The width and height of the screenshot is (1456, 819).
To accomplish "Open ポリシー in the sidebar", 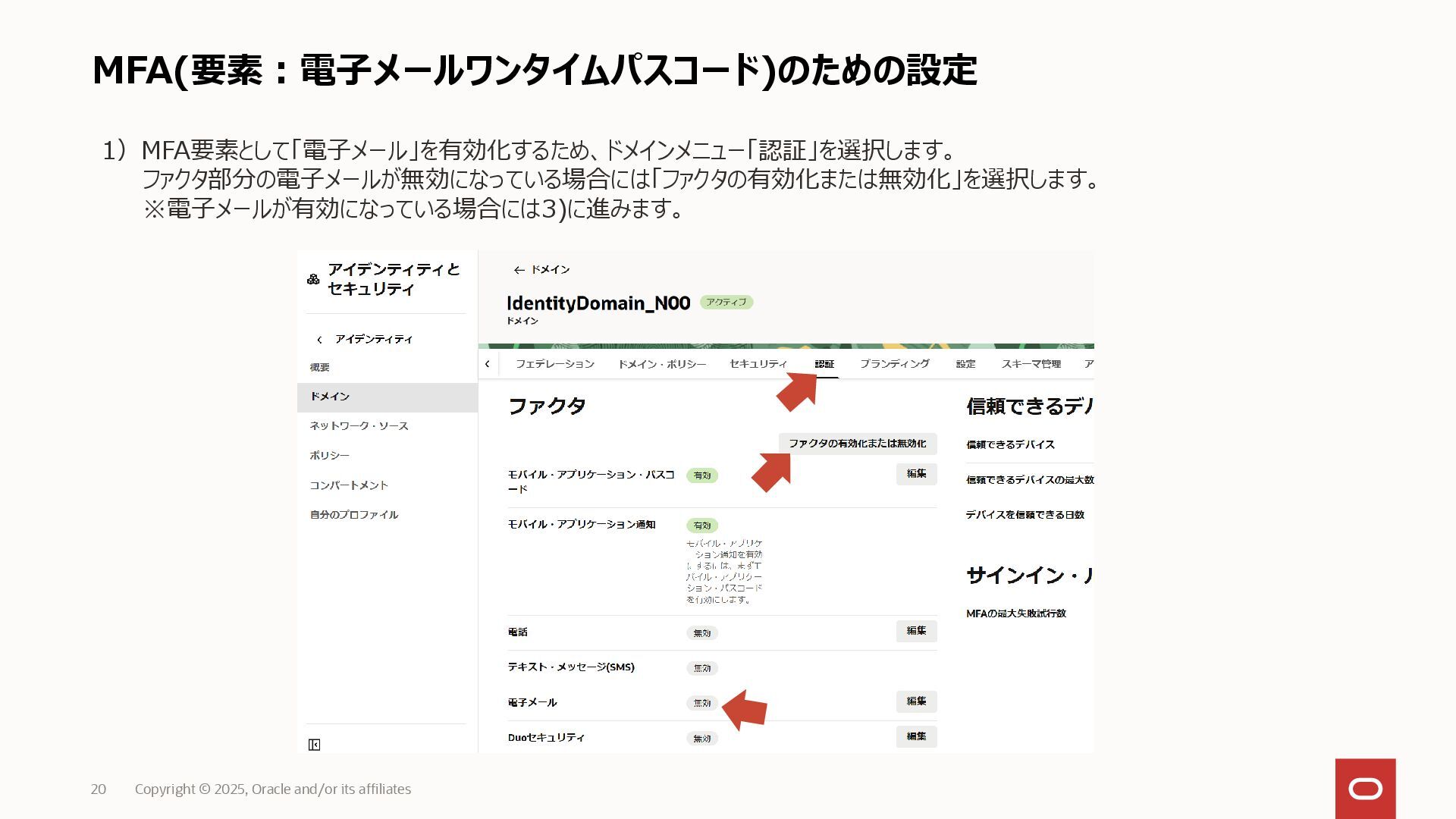I will [329, 456].
